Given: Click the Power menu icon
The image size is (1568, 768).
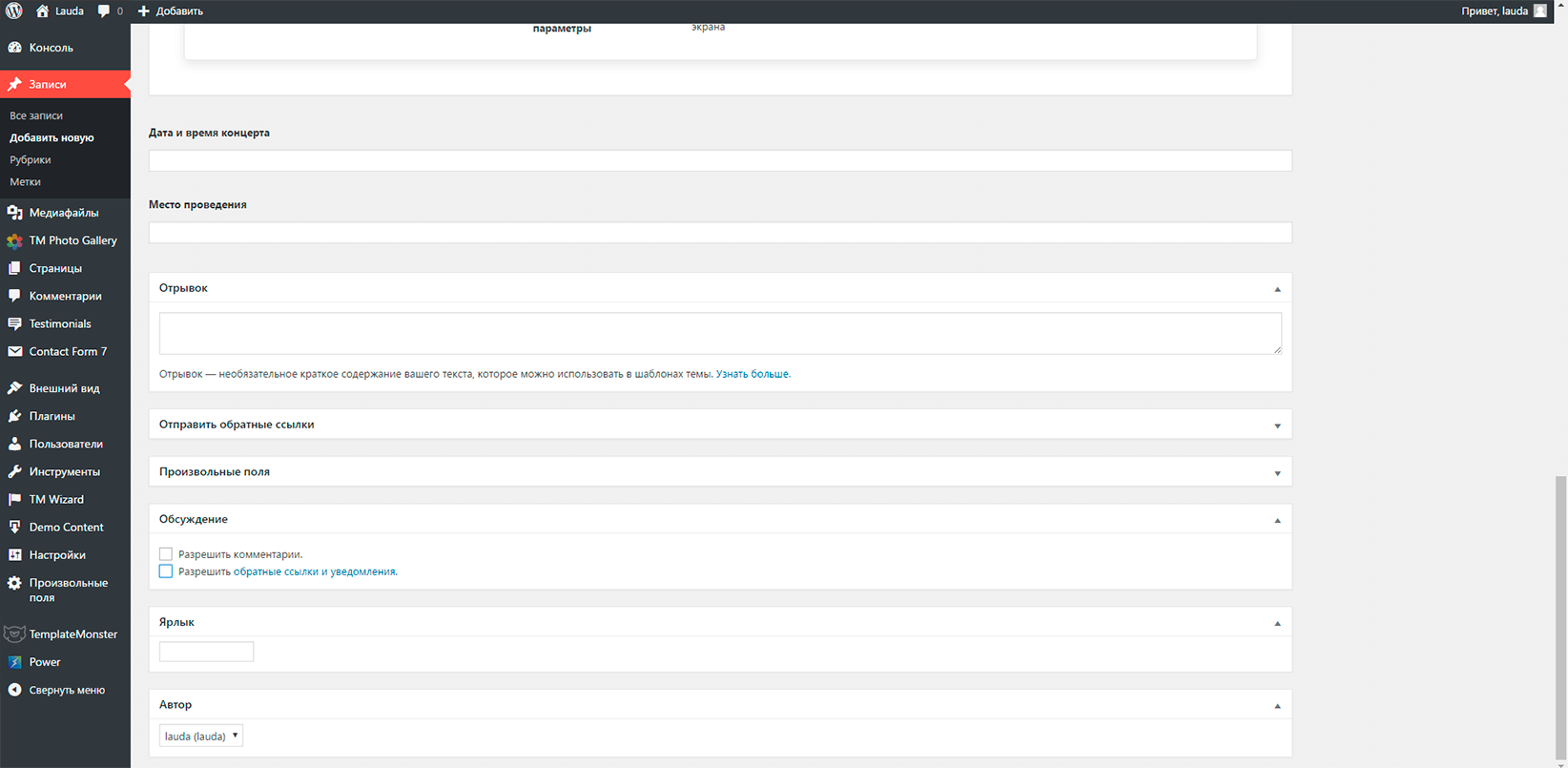Looking at the screenshot, I should 14,662.
